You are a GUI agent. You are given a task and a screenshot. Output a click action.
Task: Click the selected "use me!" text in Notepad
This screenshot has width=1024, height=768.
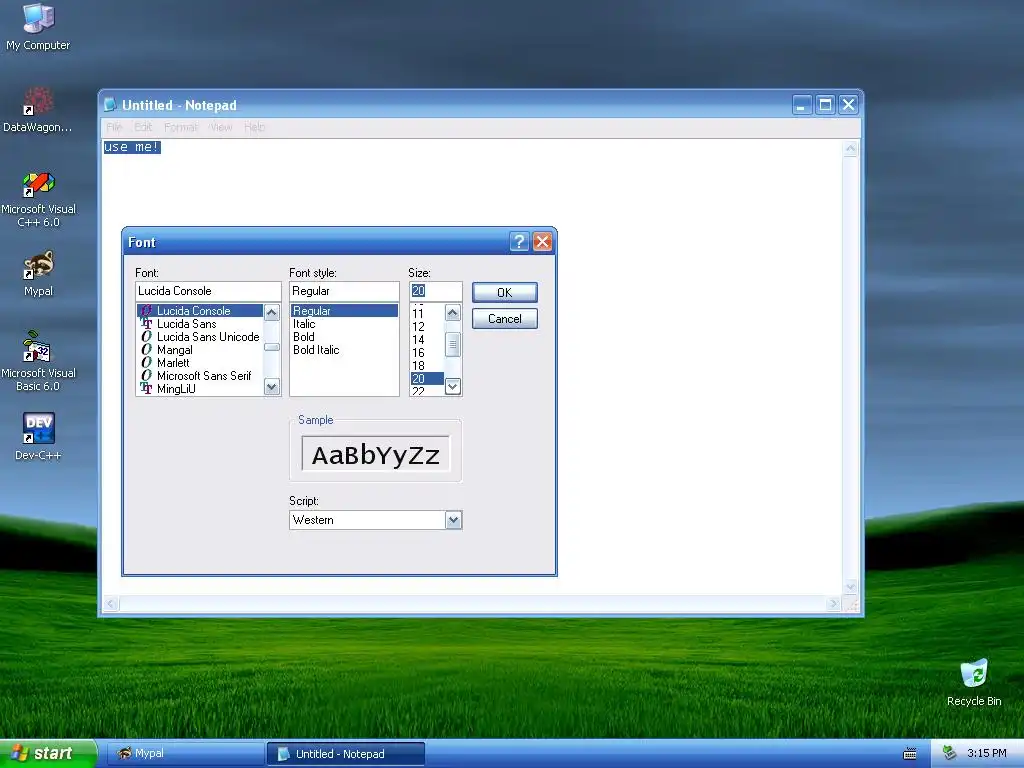(x=132, y=147)
